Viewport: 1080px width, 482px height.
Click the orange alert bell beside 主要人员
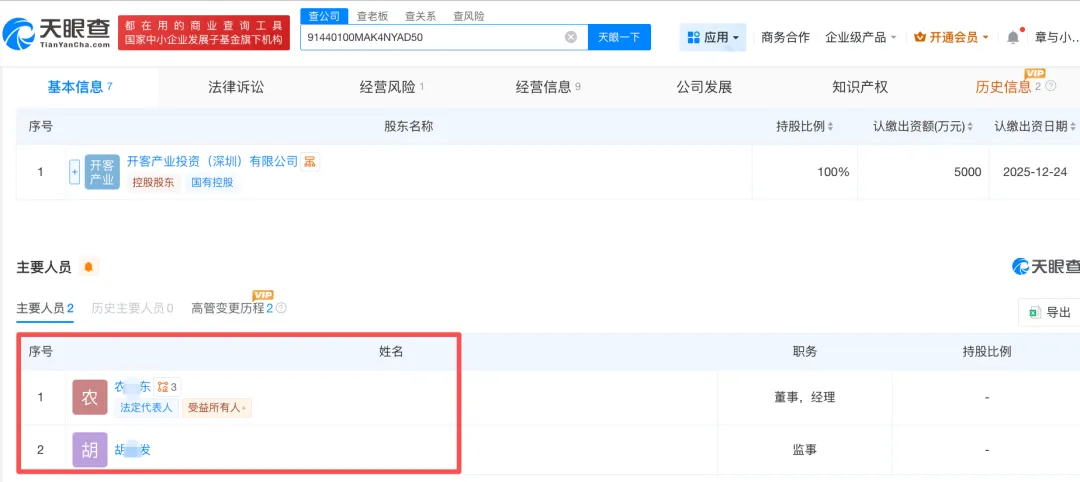[89, 267]
